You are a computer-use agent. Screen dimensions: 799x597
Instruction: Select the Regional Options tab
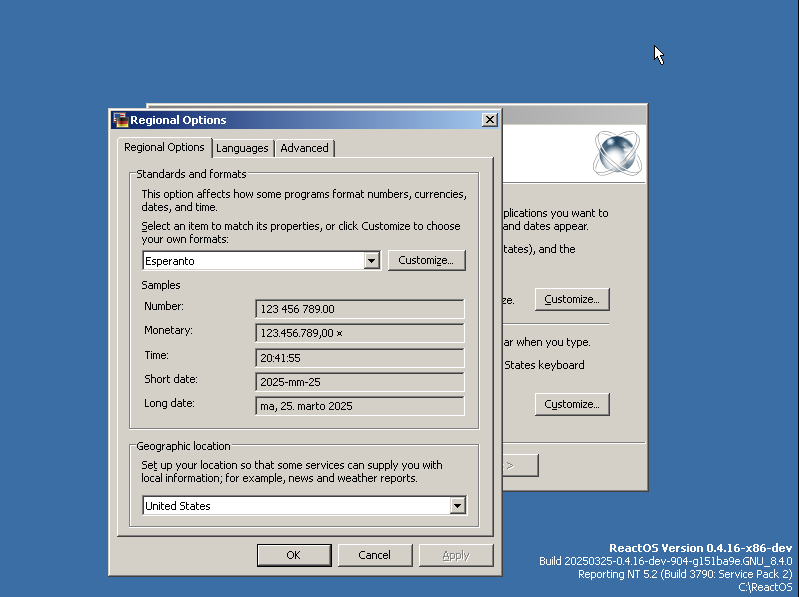(164, 147)
